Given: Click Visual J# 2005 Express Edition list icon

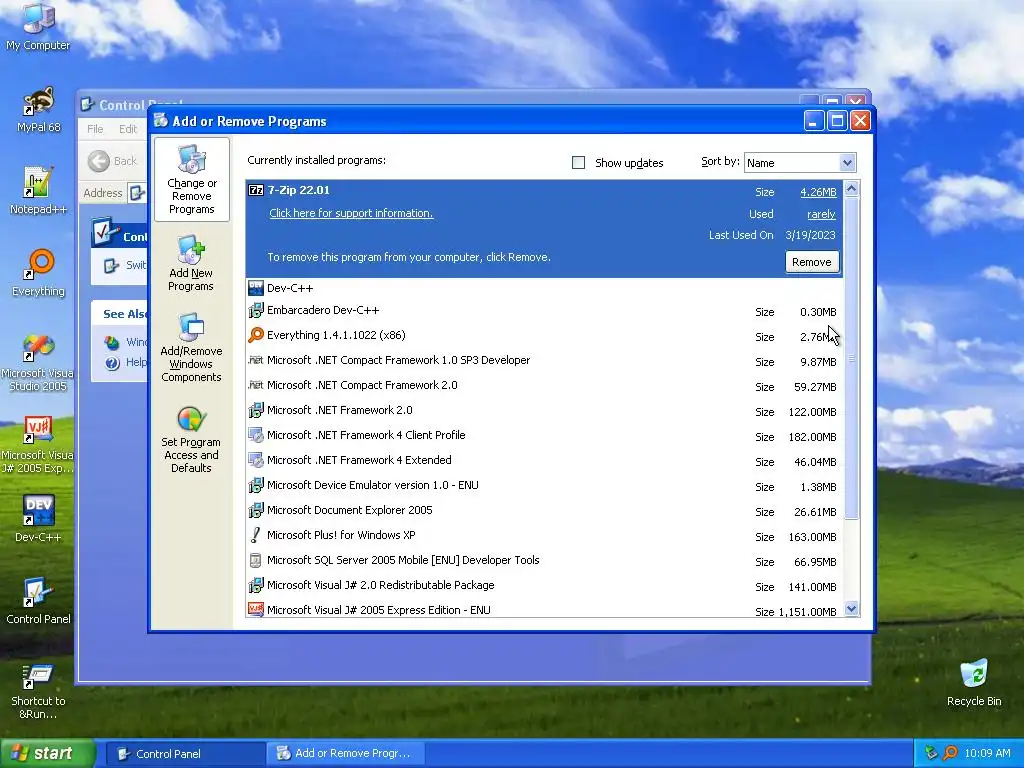Looking at the screenshot, I should point(256,609).
